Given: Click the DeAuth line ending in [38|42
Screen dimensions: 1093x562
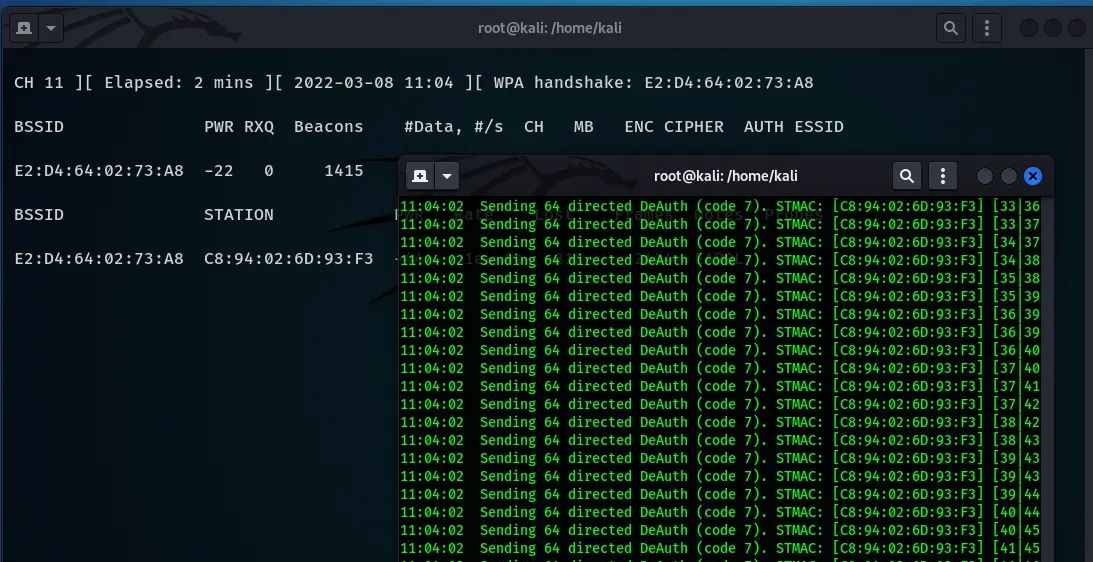Looking at the screenshot, I should click(720, 423).
